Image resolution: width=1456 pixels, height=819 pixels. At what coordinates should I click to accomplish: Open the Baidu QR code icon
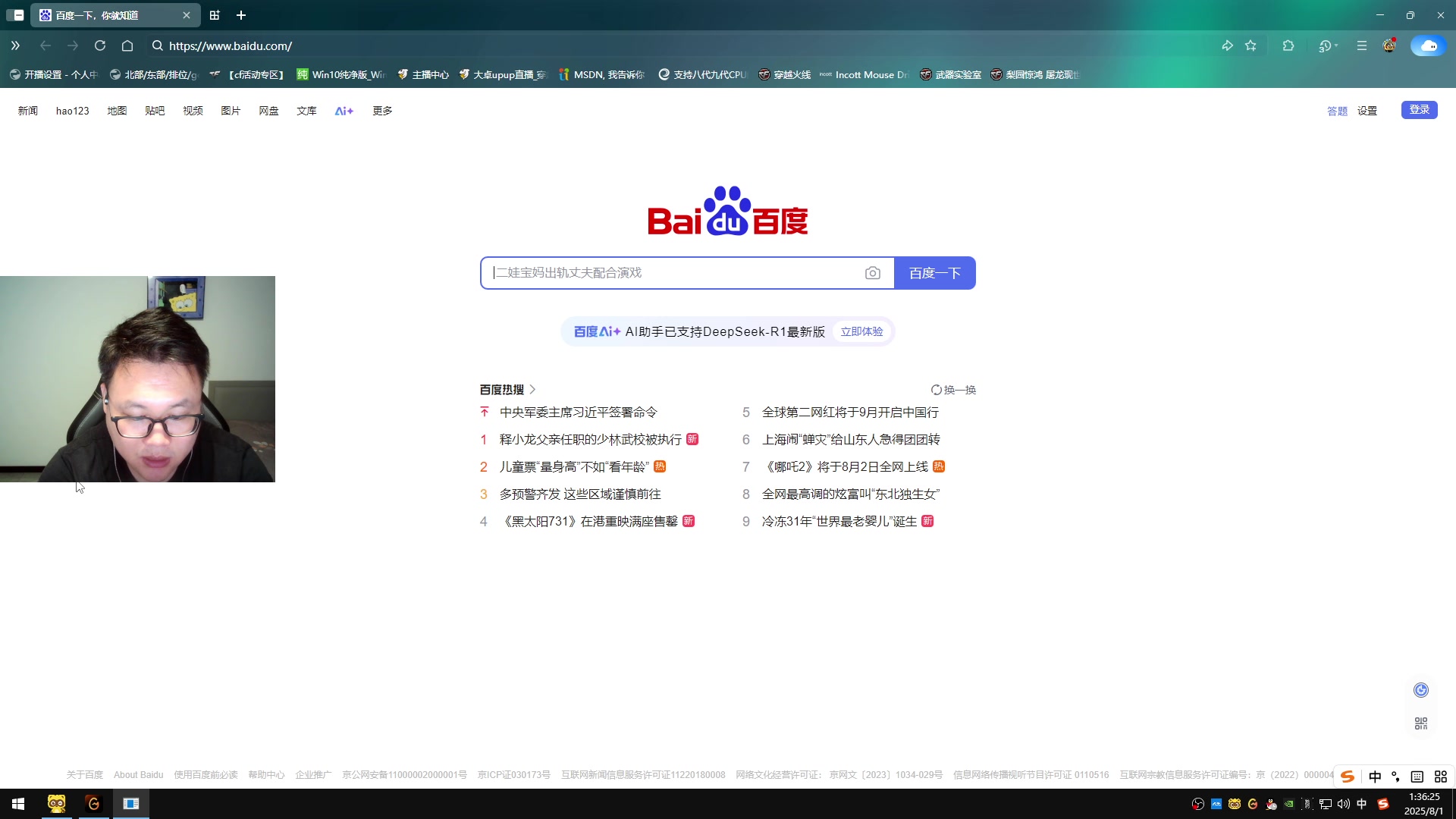1421,723
